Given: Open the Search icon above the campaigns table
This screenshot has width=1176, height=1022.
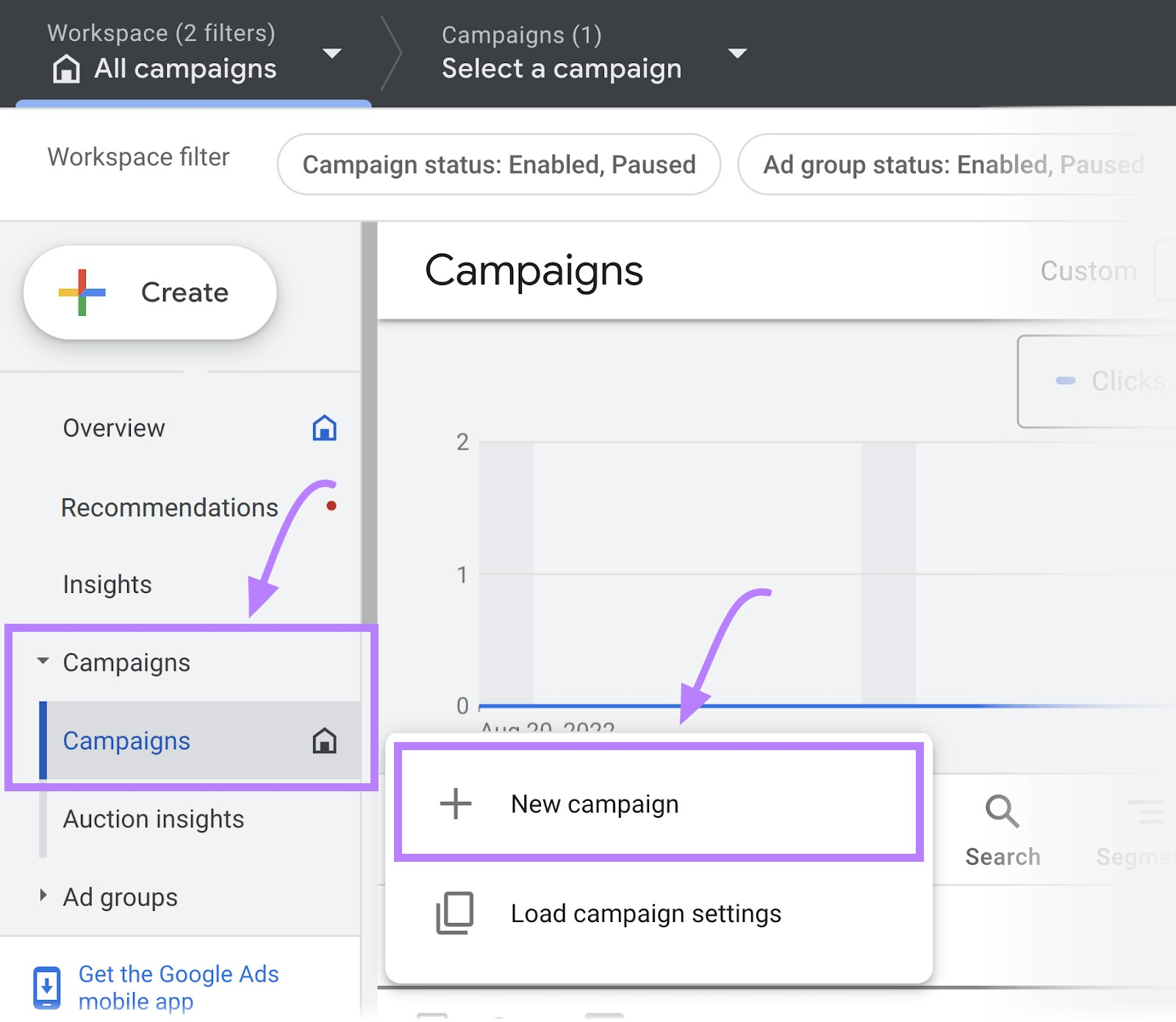Looking at the screenshot, I should pyautogui.click(x=1002, y=812).
